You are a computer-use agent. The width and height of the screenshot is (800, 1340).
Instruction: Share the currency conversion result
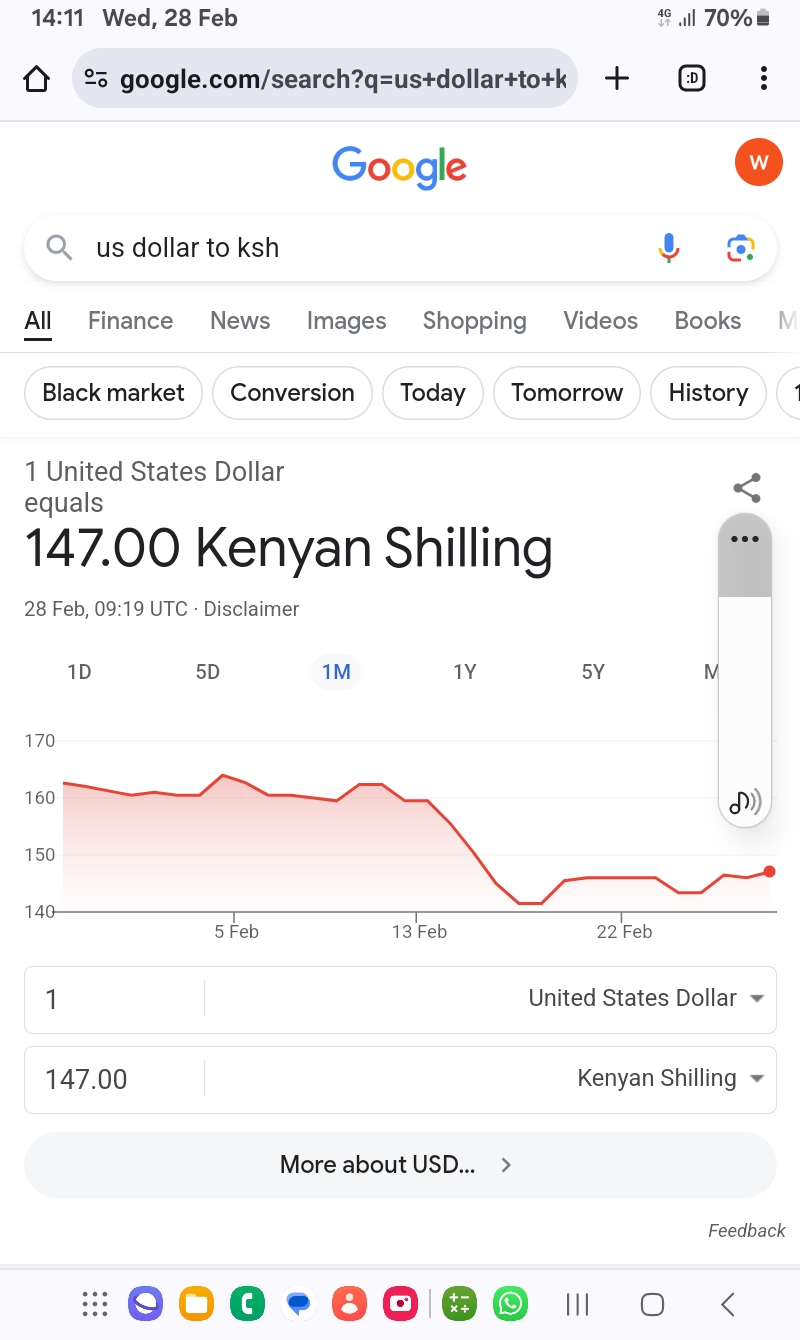(747, 488)
